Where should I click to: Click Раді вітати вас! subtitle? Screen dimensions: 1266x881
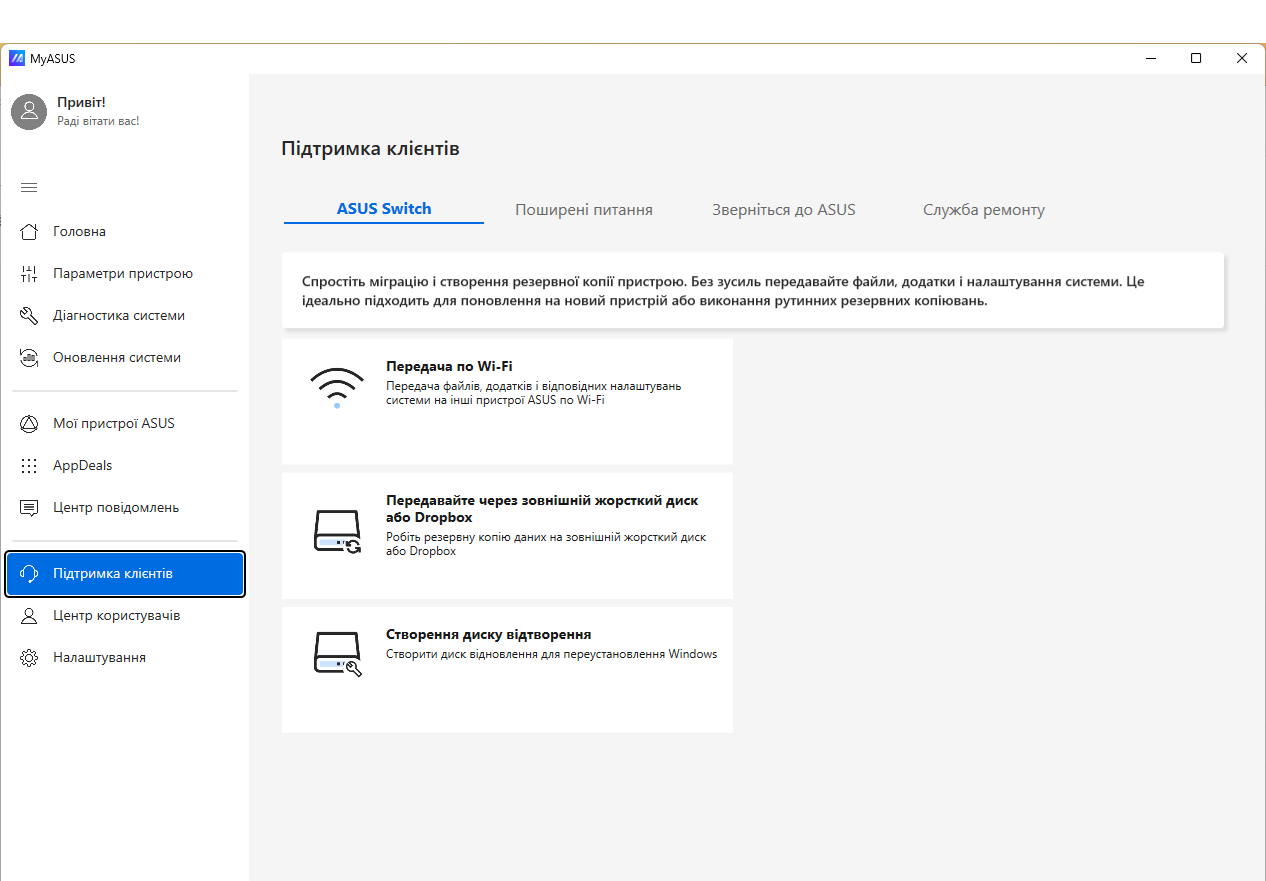98,121
